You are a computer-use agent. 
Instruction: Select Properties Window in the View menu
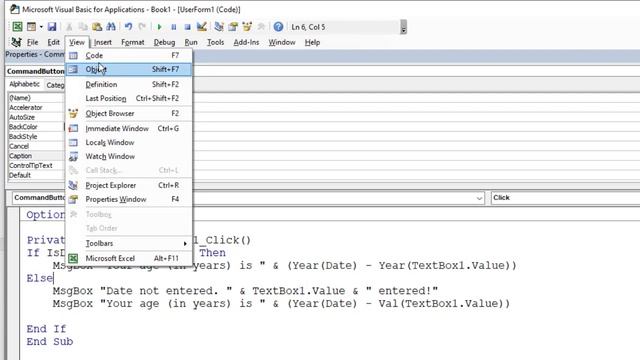129,199
